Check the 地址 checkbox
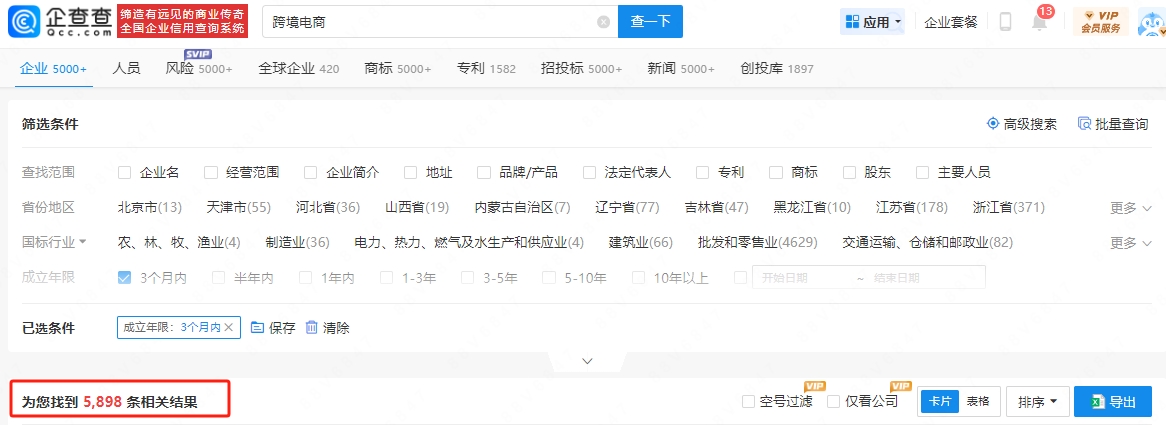Screen dimensions: 1166x425 point(410,172)
